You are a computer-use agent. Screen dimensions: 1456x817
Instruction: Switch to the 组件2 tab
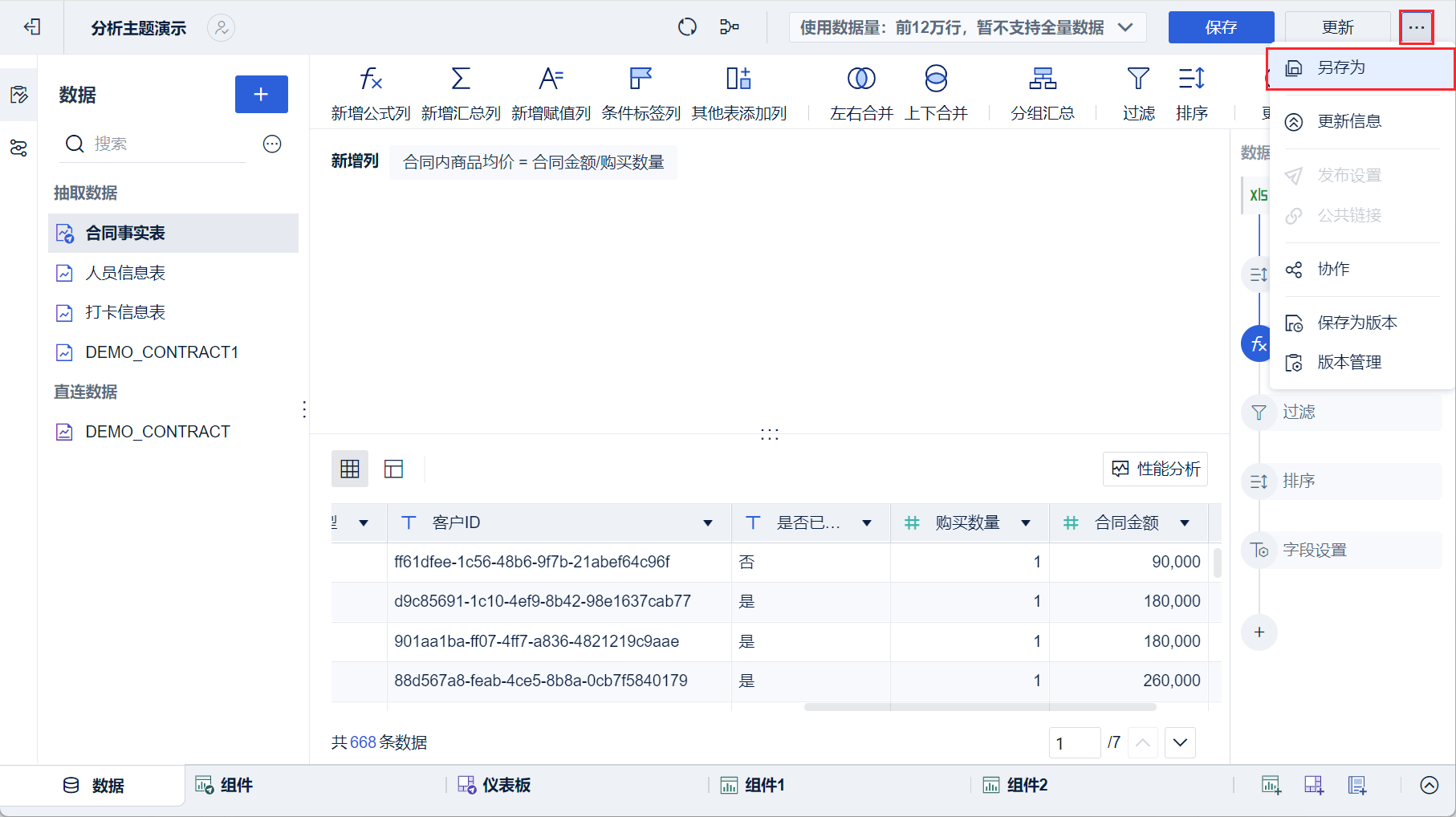tap(1015, 786)
